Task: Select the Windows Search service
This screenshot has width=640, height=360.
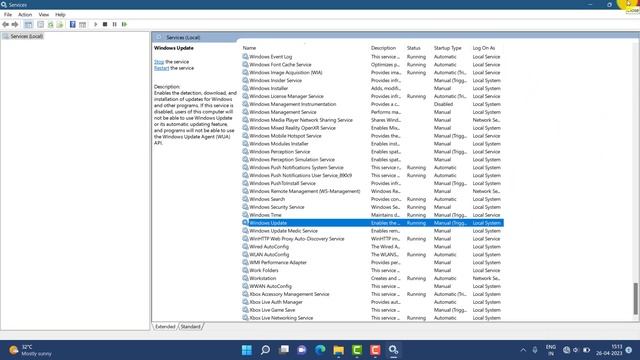Action: click(x=372, y=199)
